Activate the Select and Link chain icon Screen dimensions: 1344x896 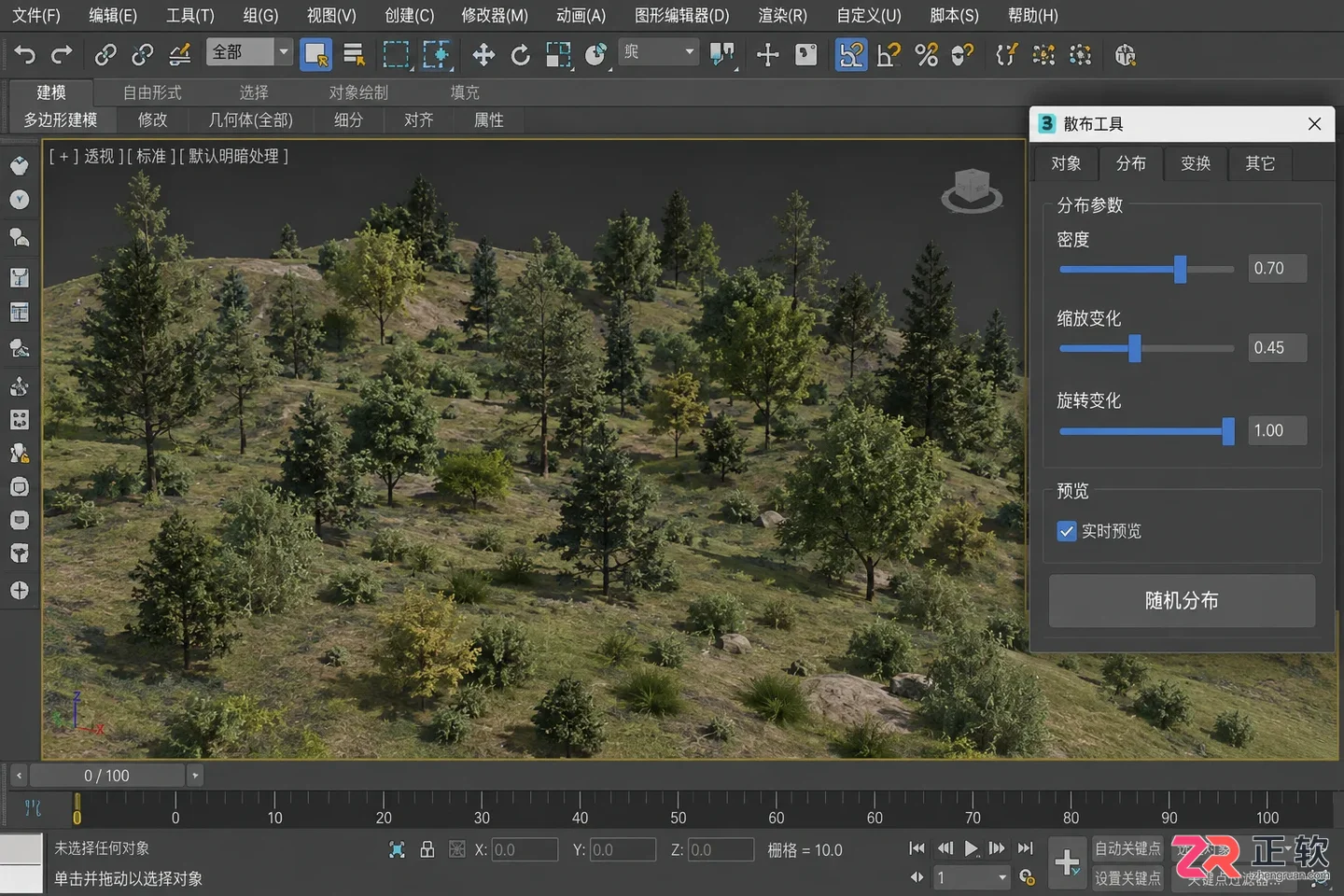(x=105, y=55)
